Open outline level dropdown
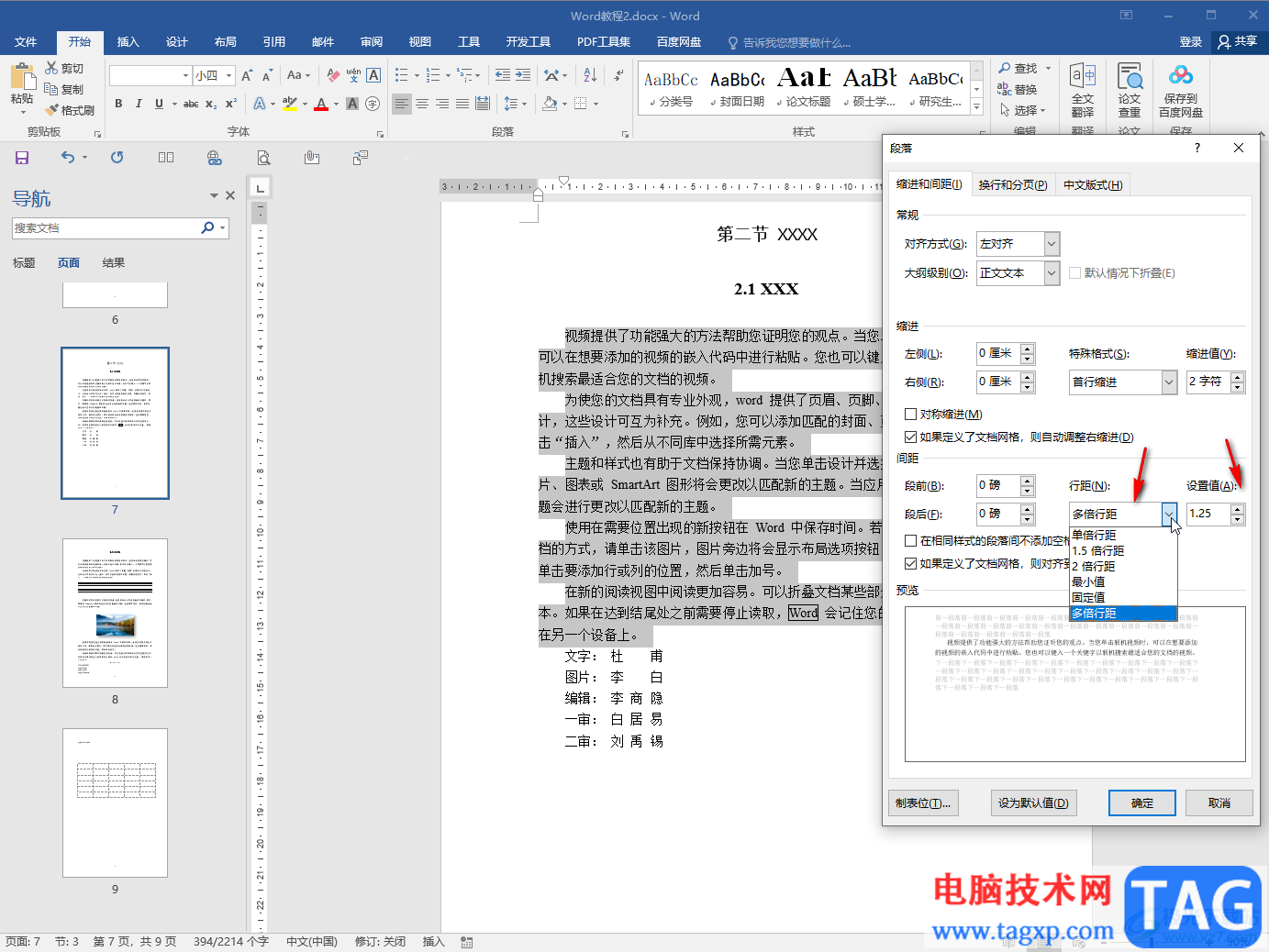Viewport: 1269px width, 952px height. (x=1052, y=272)
